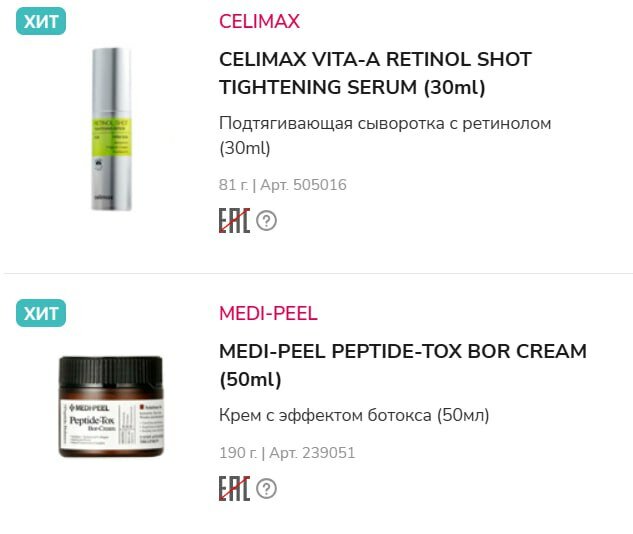
Task: Click the Medi-Peel cream jar thumbnail
Action: (x=111, y=407)
